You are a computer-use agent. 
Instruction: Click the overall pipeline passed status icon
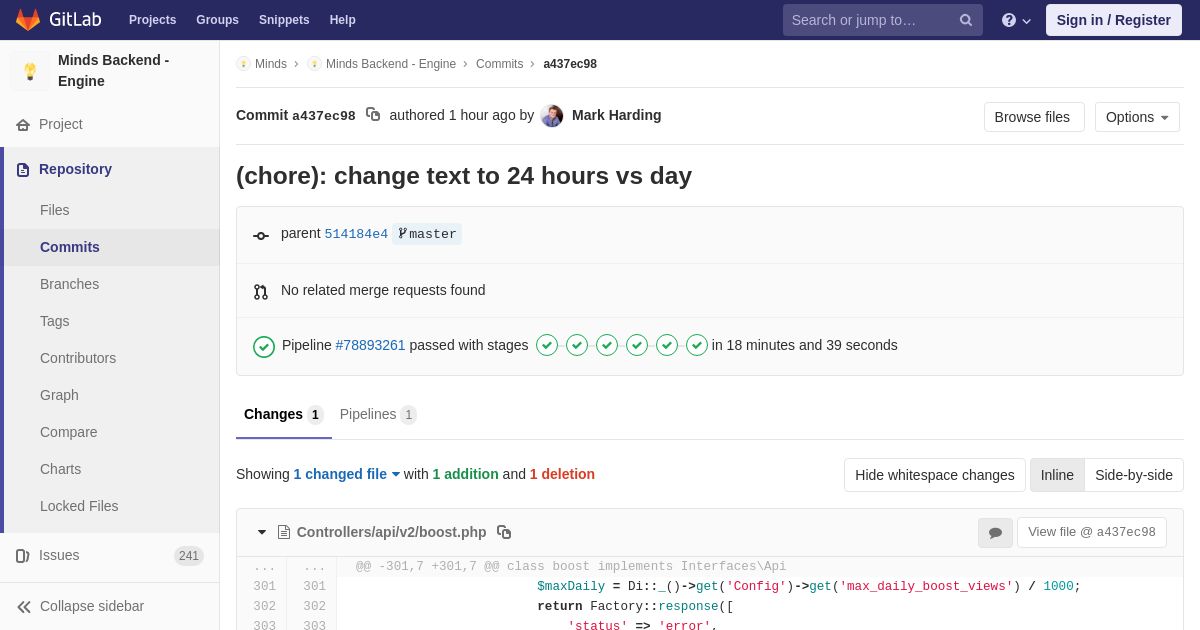(264, 346)
